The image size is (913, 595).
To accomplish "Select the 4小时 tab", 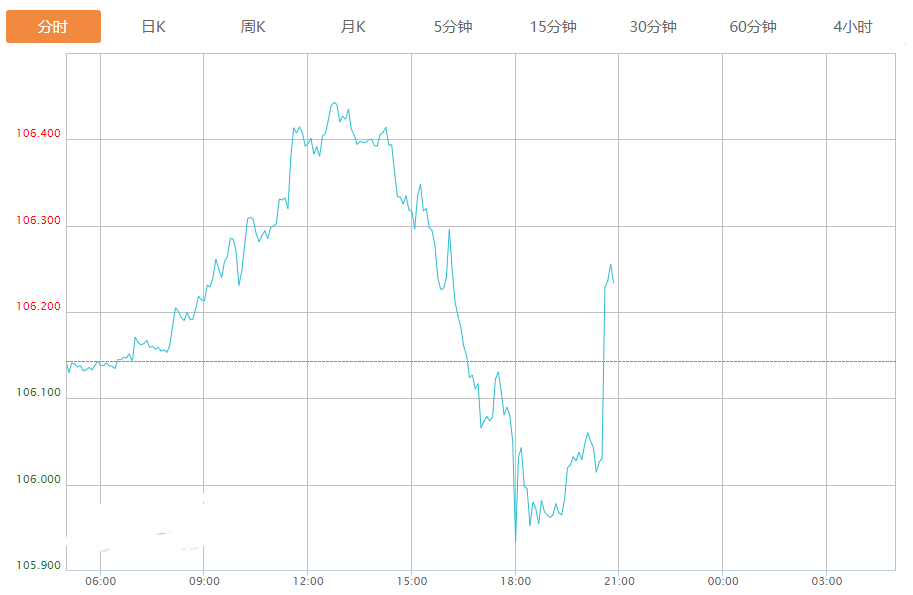I will point(852,27).
